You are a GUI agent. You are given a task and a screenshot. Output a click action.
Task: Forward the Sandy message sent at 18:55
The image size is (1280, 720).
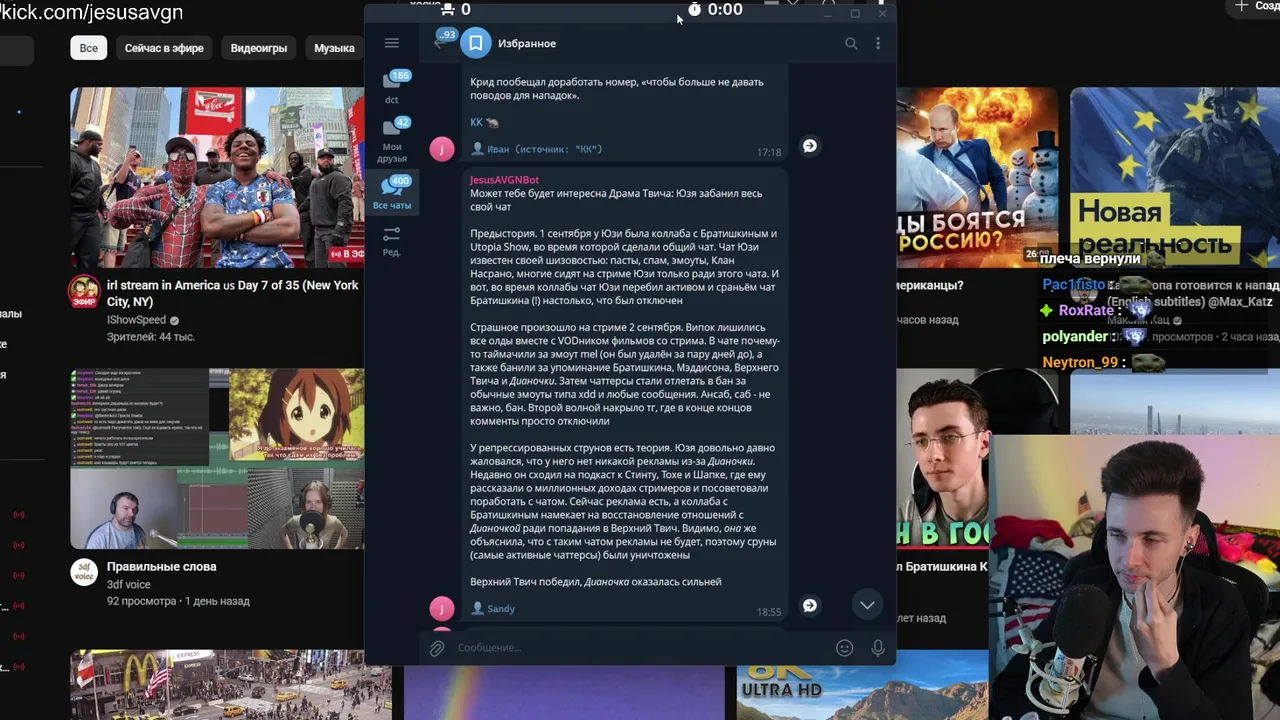810,606
